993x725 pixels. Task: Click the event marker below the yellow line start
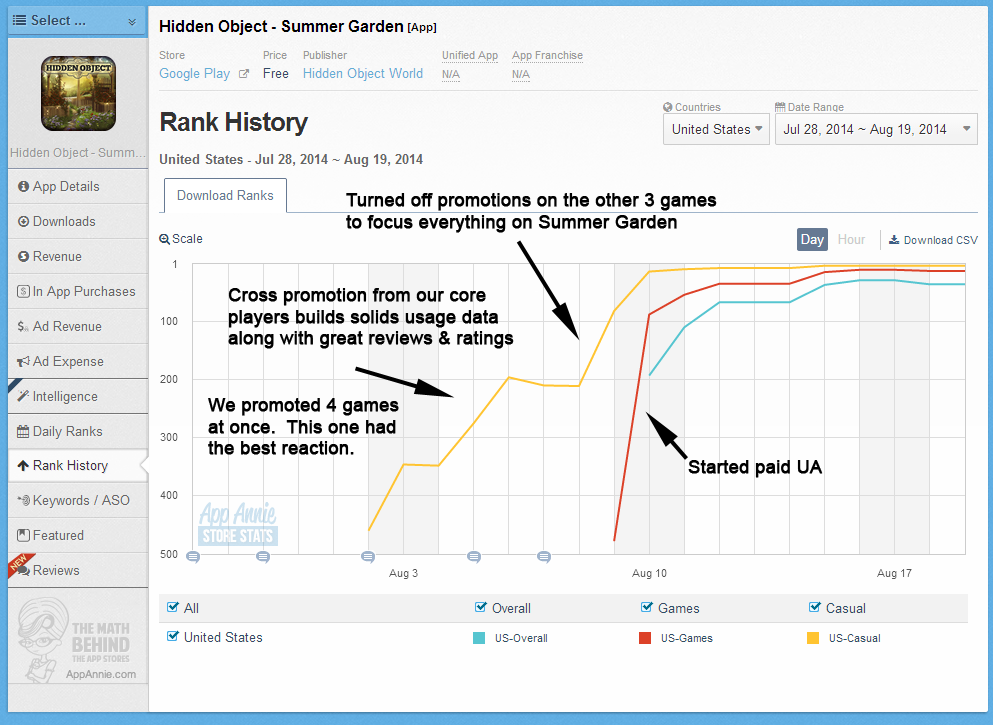click(x=368, y=557)
